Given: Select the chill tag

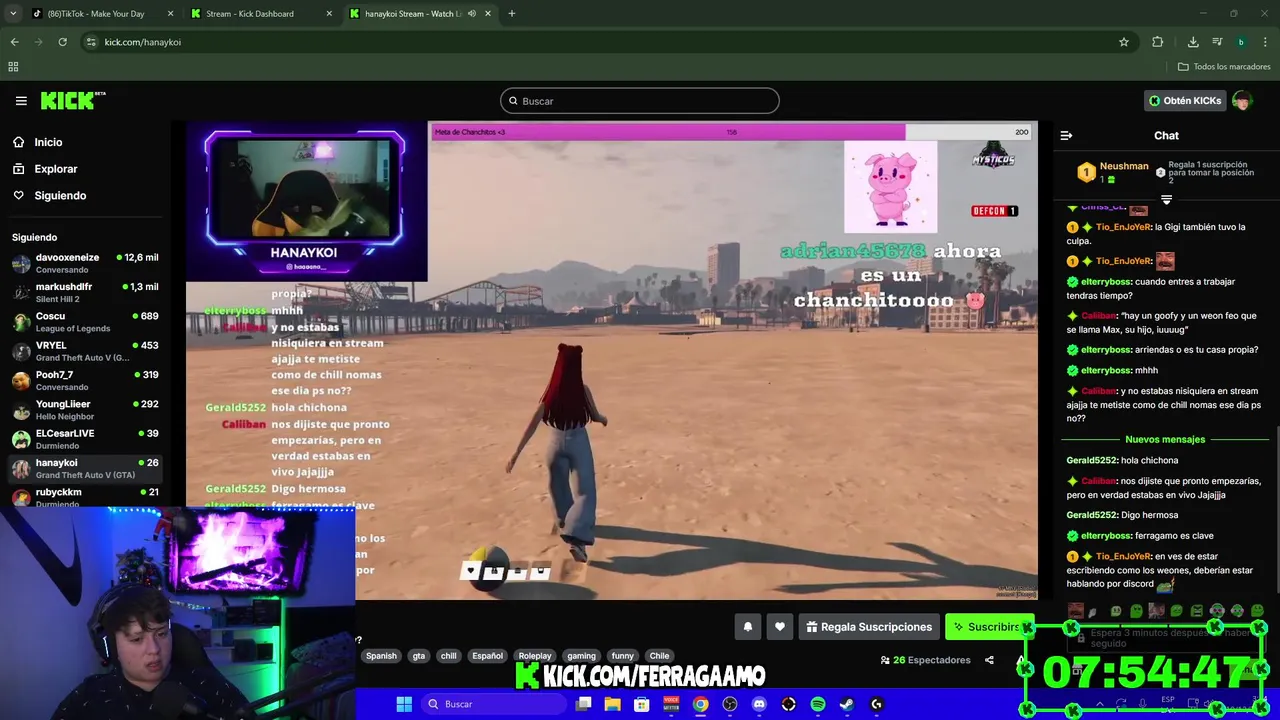Looking at the screenshot, I should point(448,656).
